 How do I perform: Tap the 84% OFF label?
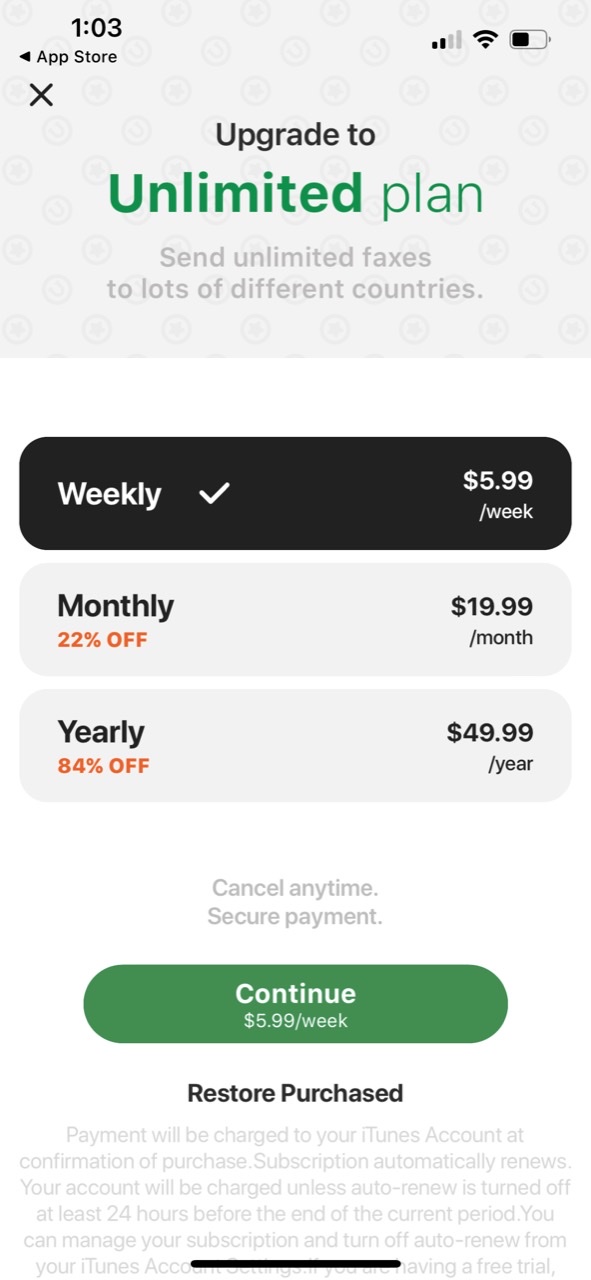click(x=103, y=766)
